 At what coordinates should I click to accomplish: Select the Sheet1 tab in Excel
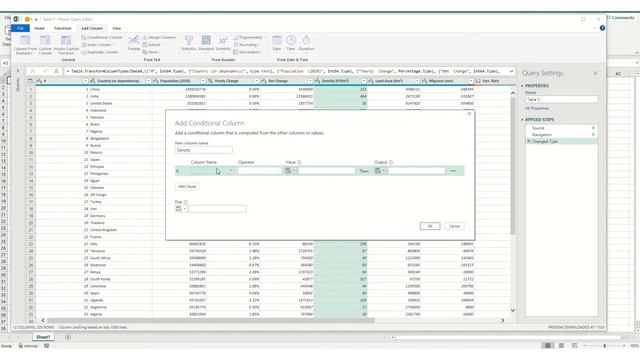click(x=43, y=337)
